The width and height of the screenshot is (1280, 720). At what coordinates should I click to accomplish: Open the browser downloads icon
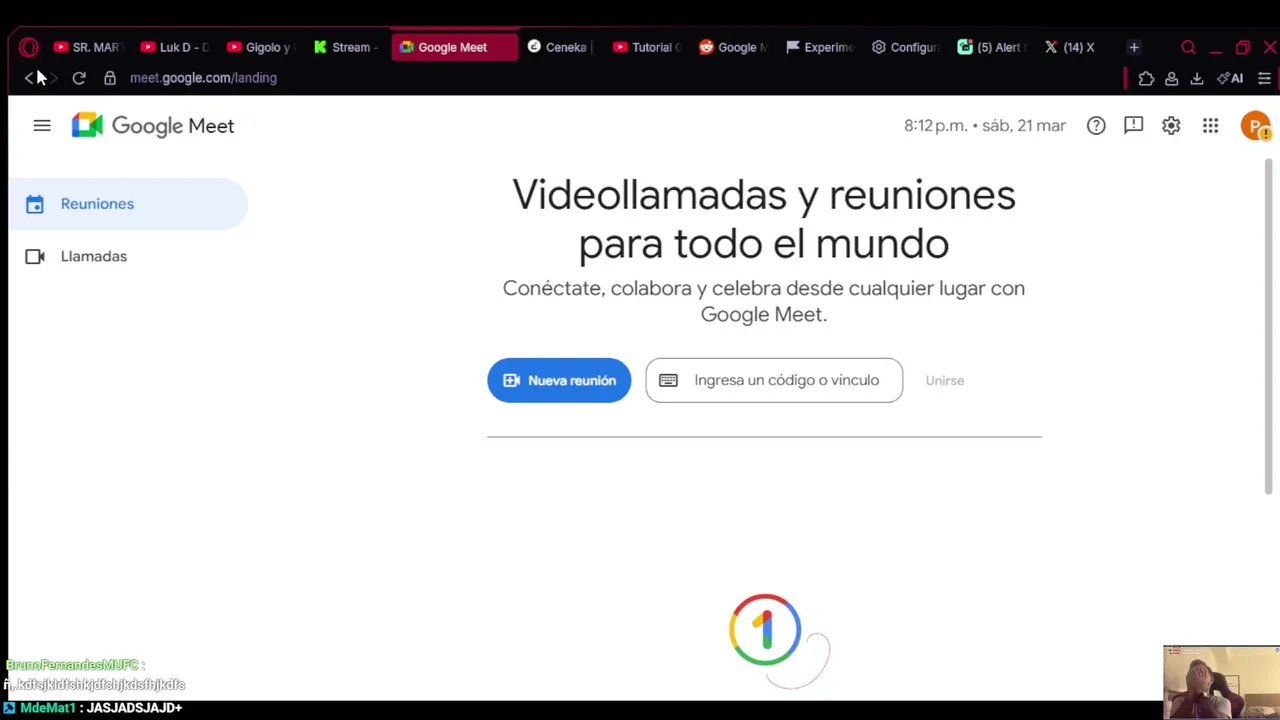coord(1196,78)
